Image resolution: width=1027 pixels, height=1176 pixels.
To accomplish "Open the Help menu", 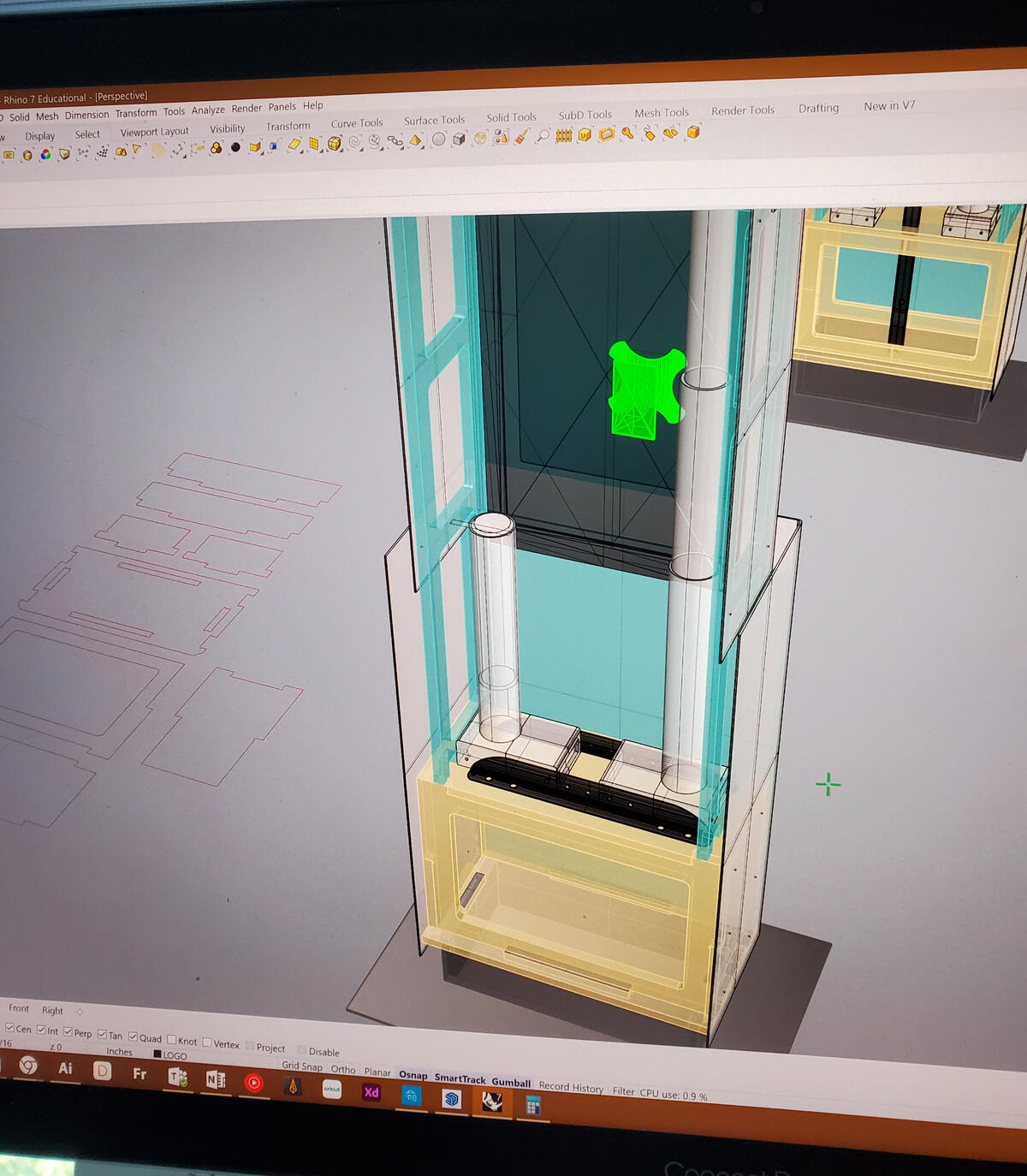I will pos(313,105).
